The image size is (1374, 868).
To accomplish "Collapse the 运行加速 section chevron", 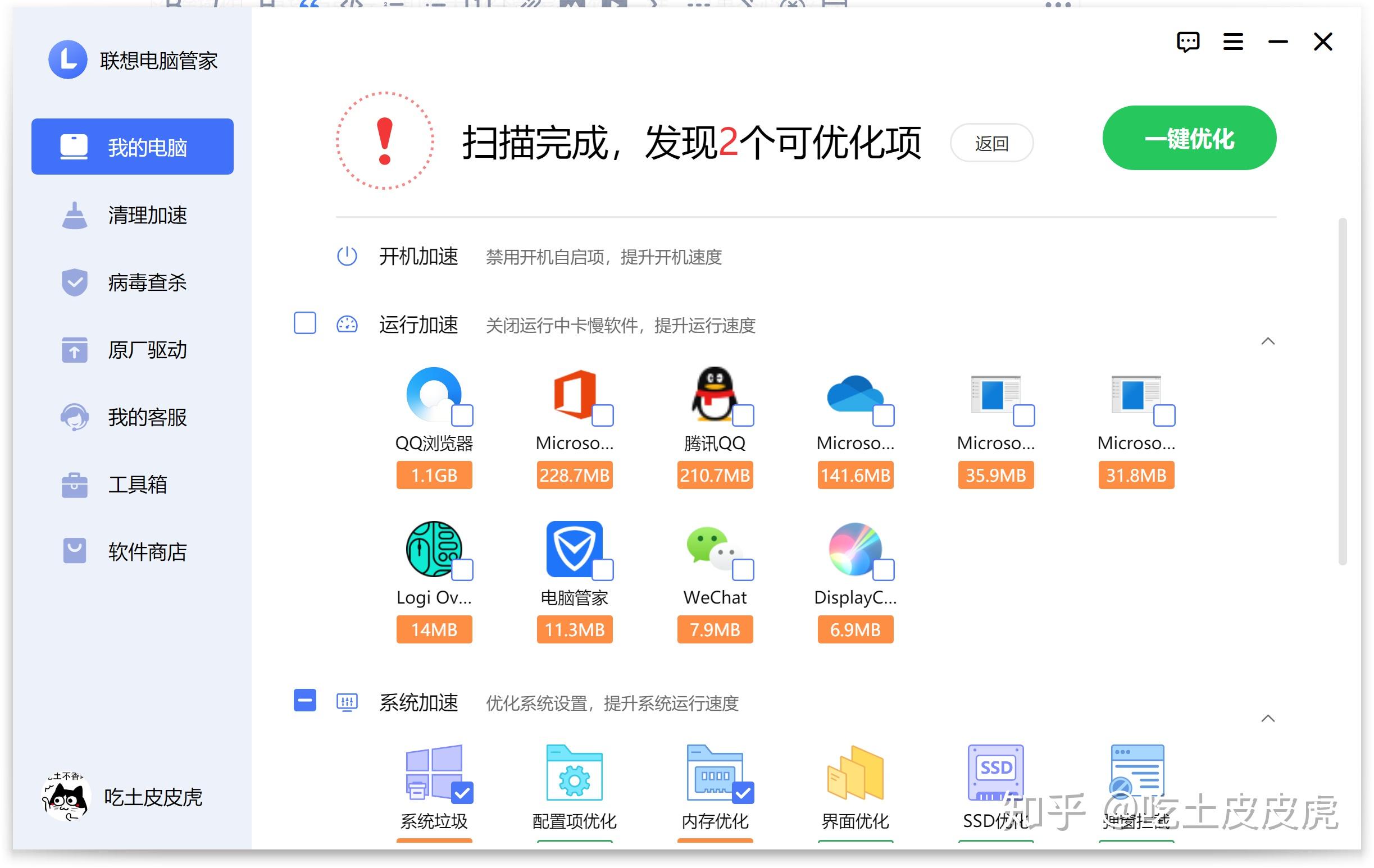I will [1268, 341].
